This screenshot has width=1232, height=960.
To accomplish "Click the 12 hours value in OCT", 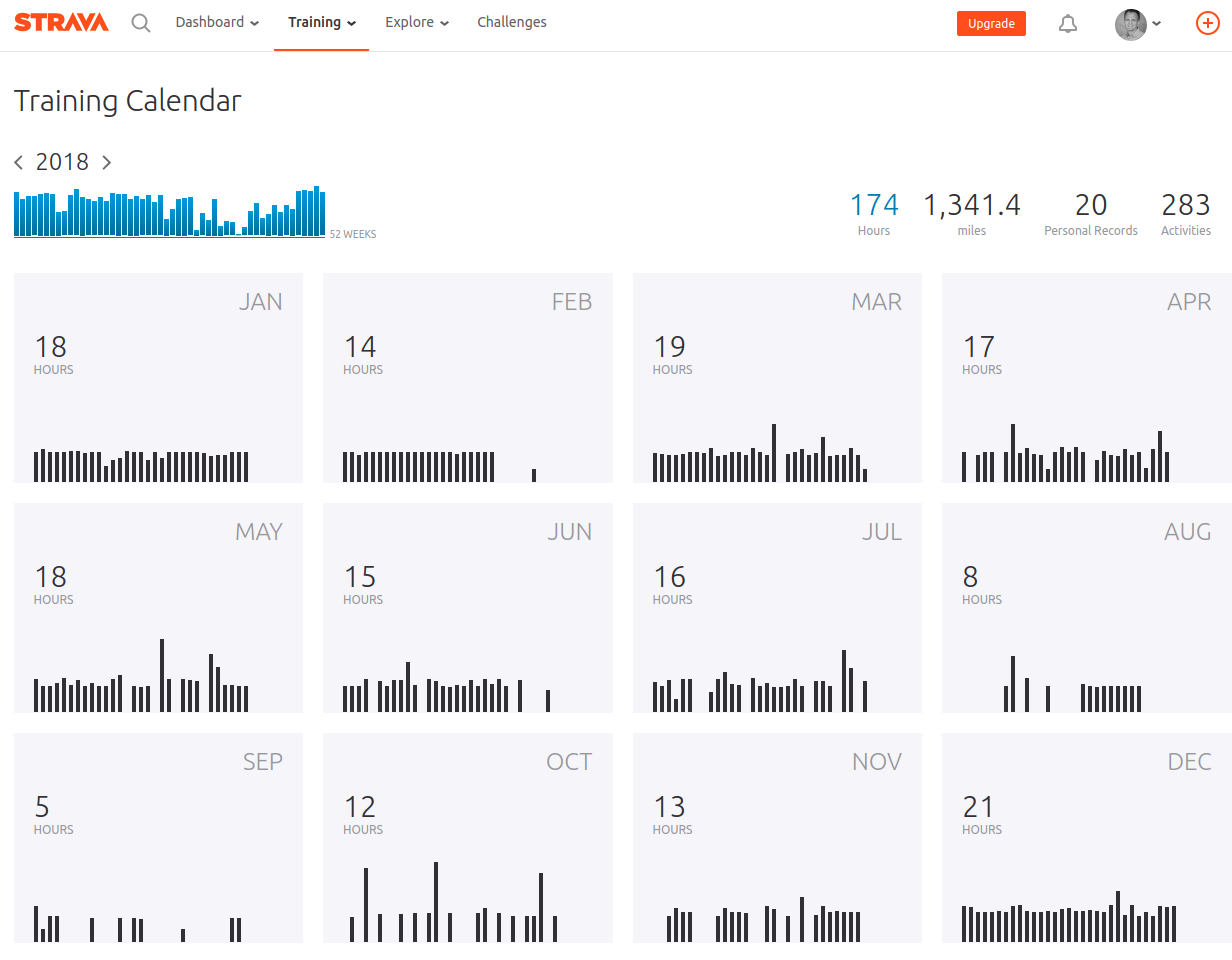I will point(360,807).
